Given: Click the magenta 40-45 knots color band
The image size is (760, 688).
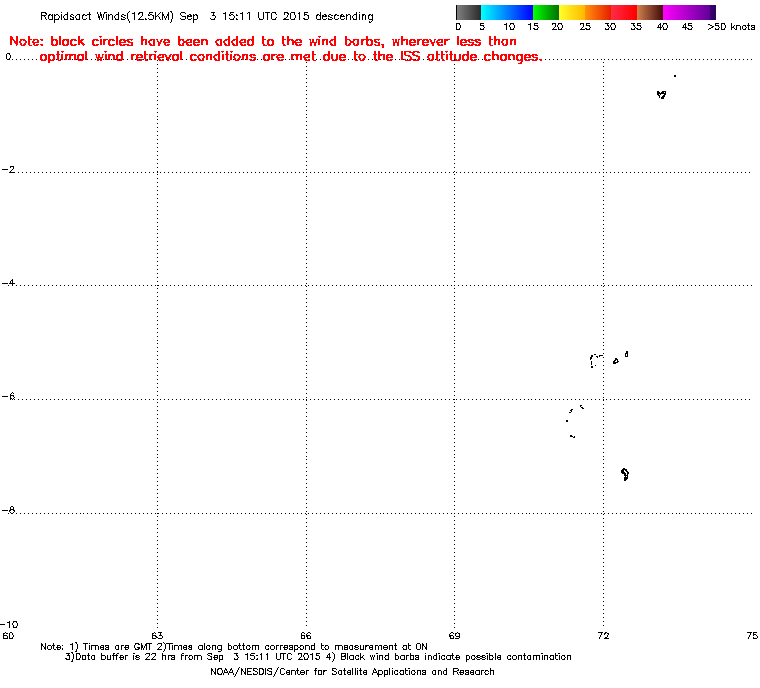Looking at the screenshot, I should (x=676, y=13).
